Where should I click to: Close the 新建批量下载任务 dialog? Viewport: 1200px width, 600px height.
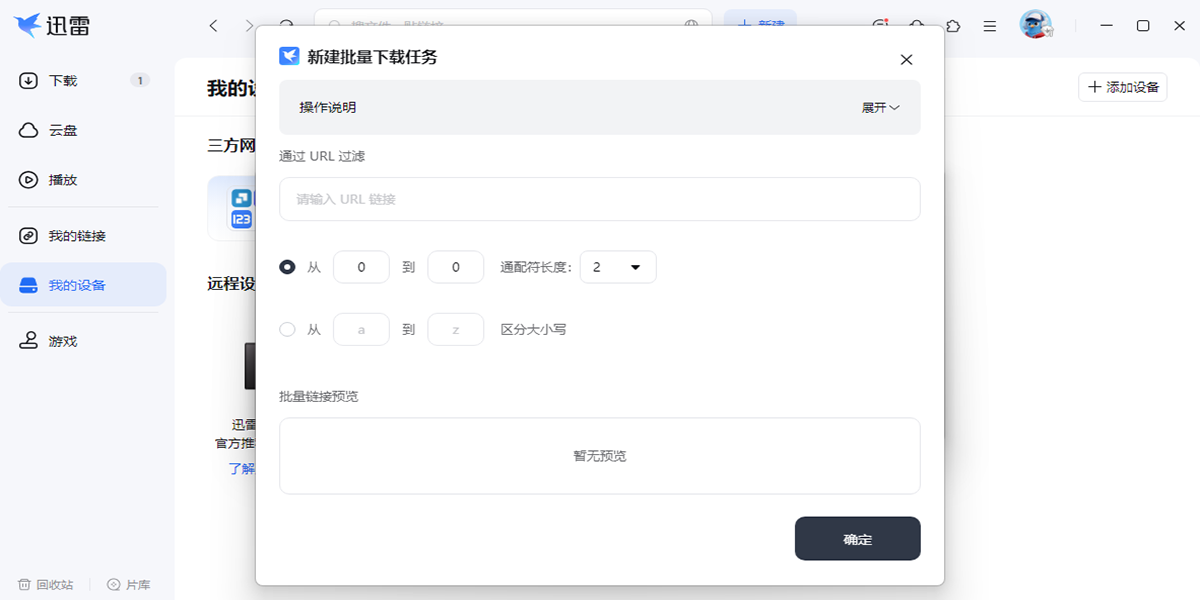pos(906,60)
